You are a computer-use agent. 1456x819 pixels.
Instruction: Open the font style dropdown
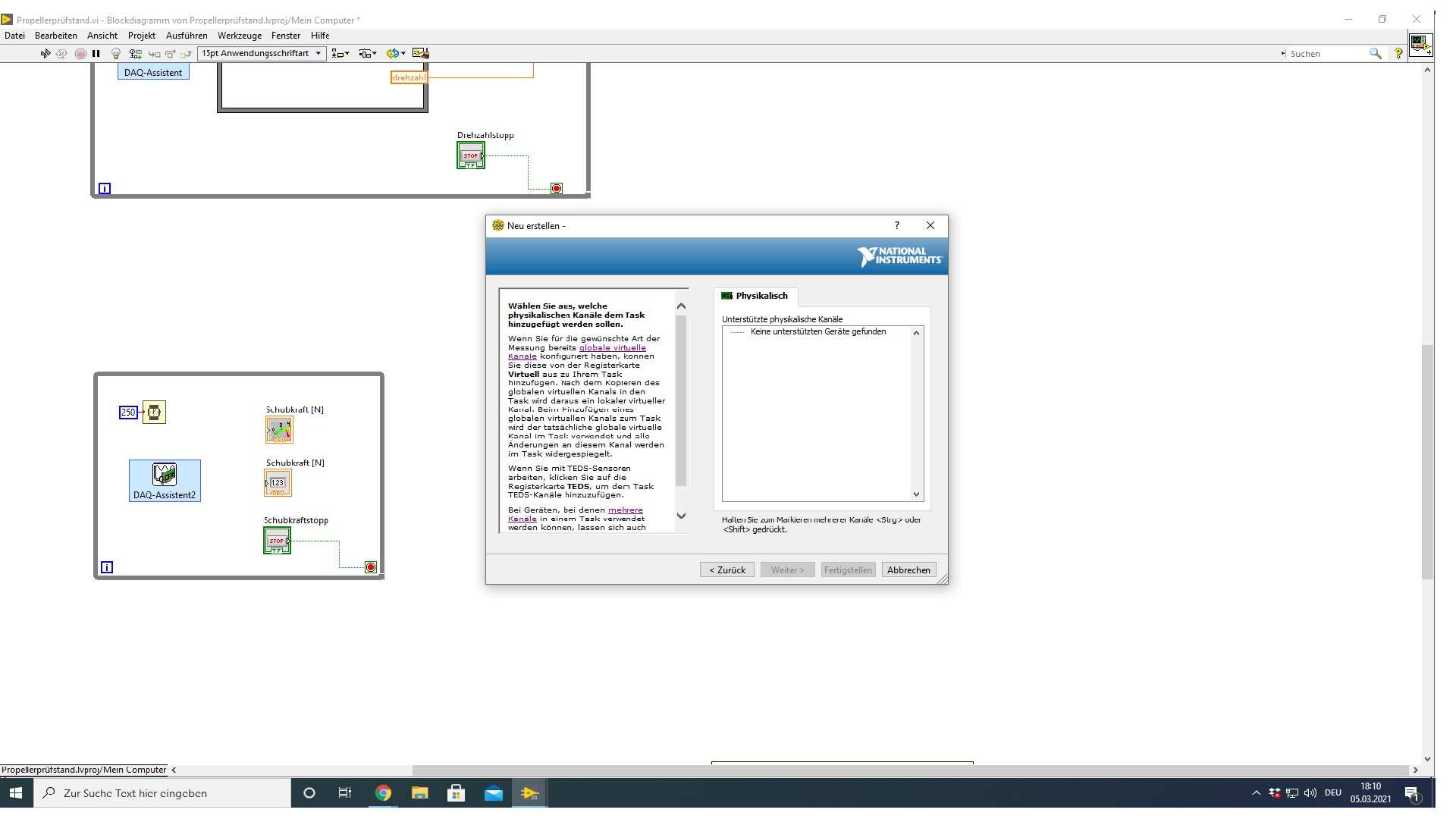(262, 54)
